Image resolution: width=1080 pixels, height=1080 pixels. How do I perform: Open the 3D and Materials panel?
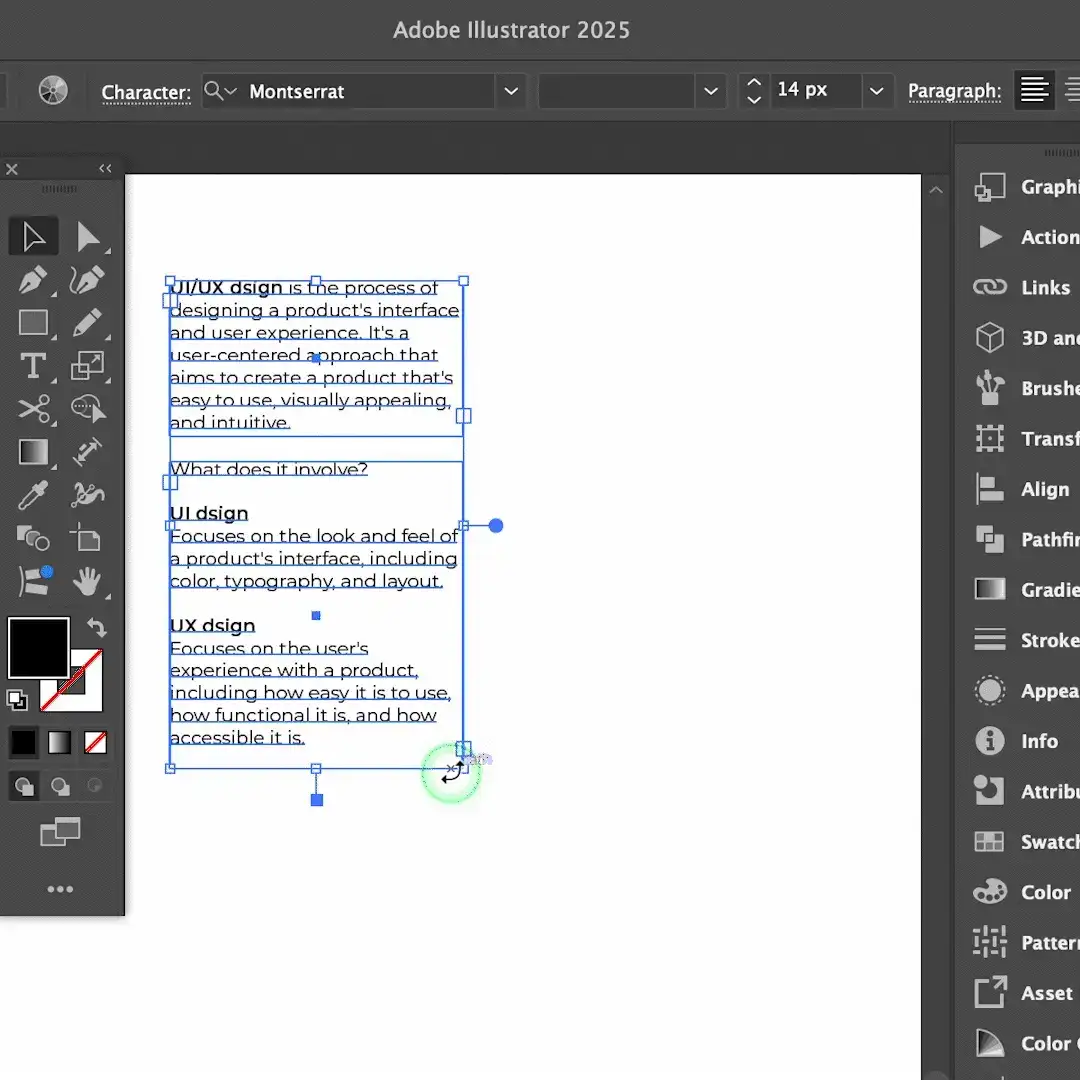(989, 338)
